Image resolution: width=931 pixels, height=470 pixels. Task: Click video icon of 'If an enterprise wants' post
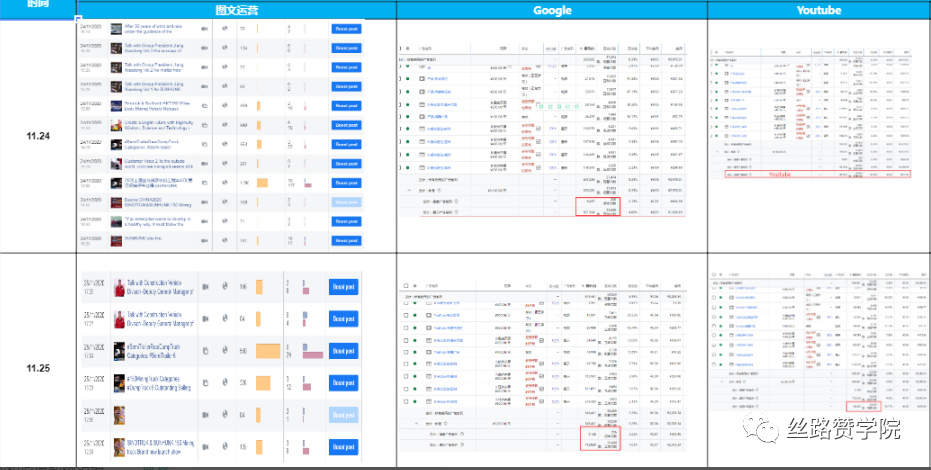(205, 221)
